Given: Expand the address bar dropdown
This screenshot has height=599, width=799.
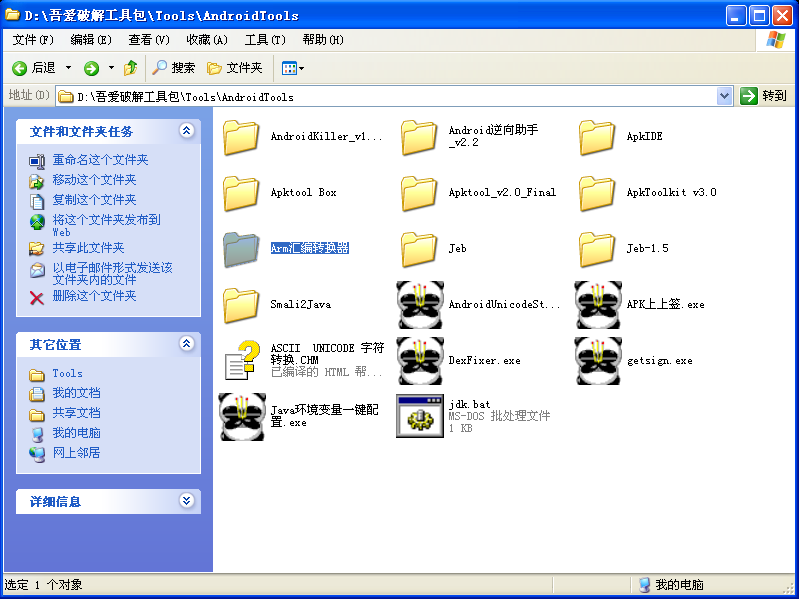Looking at the screenshot, I should (724, 96).
